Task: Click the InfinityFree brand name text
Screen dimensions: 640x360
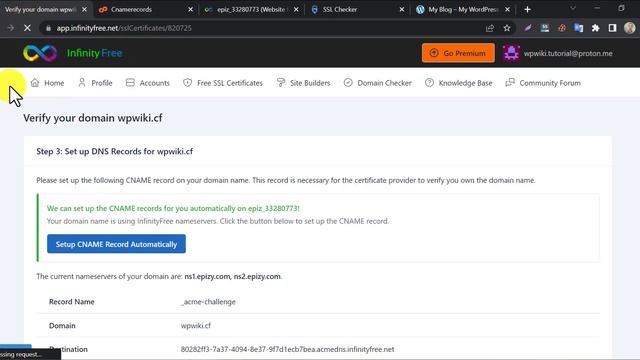Action: [x=95, y=53]
